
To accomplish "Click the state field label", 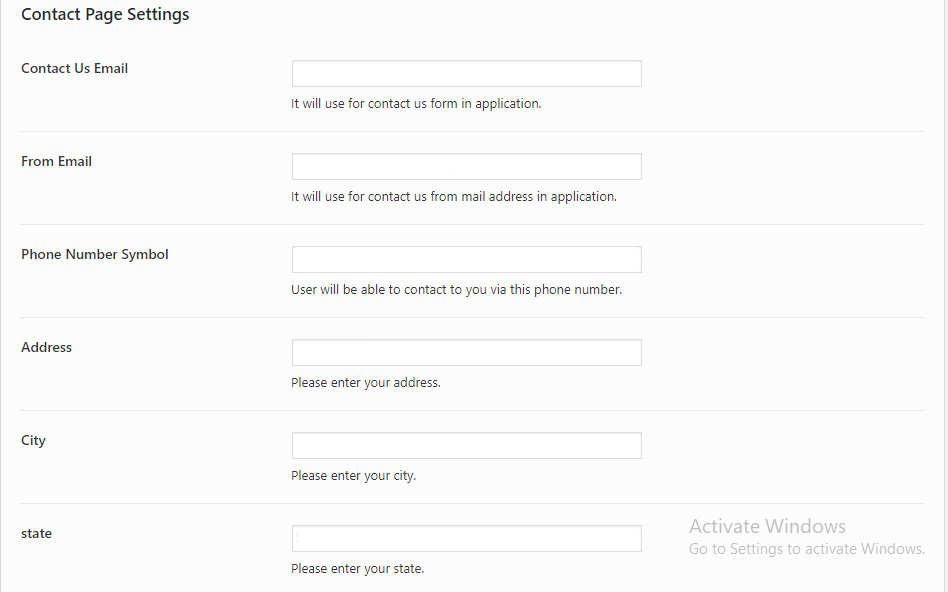I will (37, 534).
